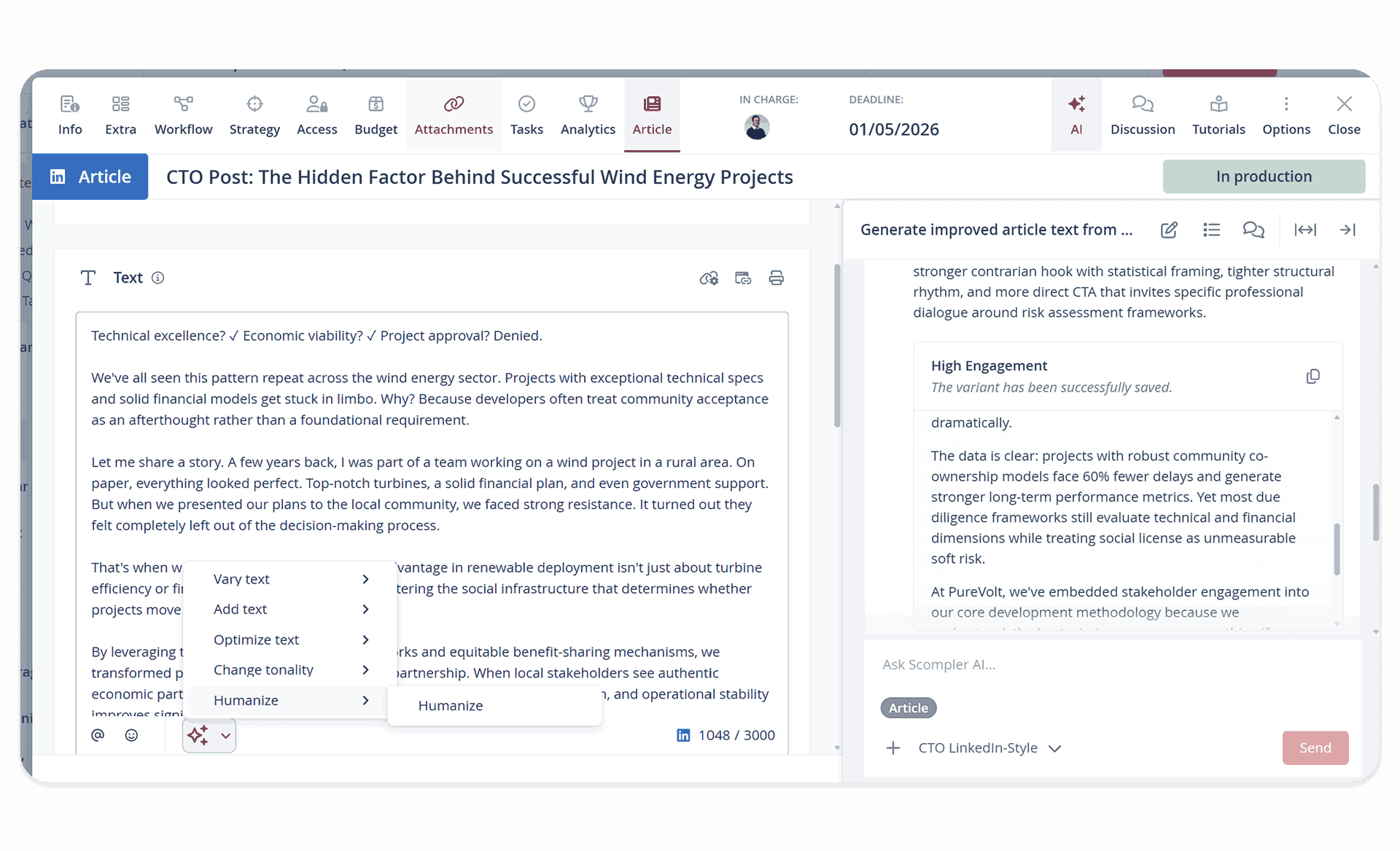Expand the AI sparkle tools dropdown arrow
Viewport: 1400px width, 851px height.
(x=226, y=736)
